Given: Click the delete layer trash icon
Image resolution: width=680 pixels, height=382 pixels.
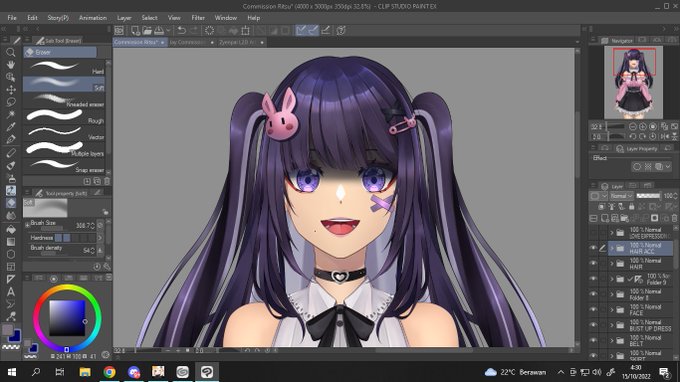Looking at the screenshot, I should point(674,218).
